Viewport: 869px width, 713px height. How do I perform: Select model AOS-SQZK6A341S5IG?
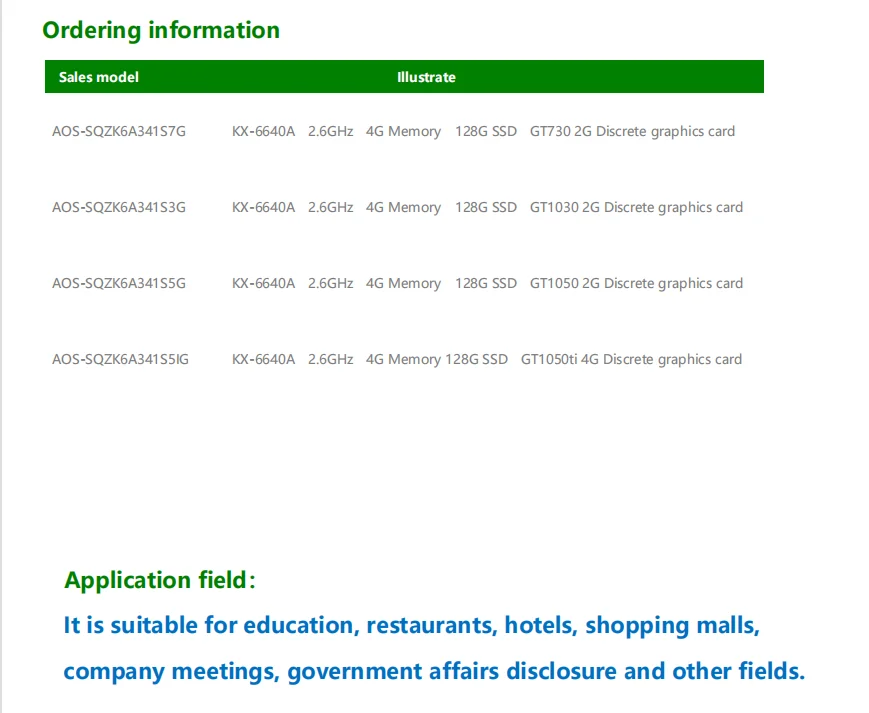(120, 359)
